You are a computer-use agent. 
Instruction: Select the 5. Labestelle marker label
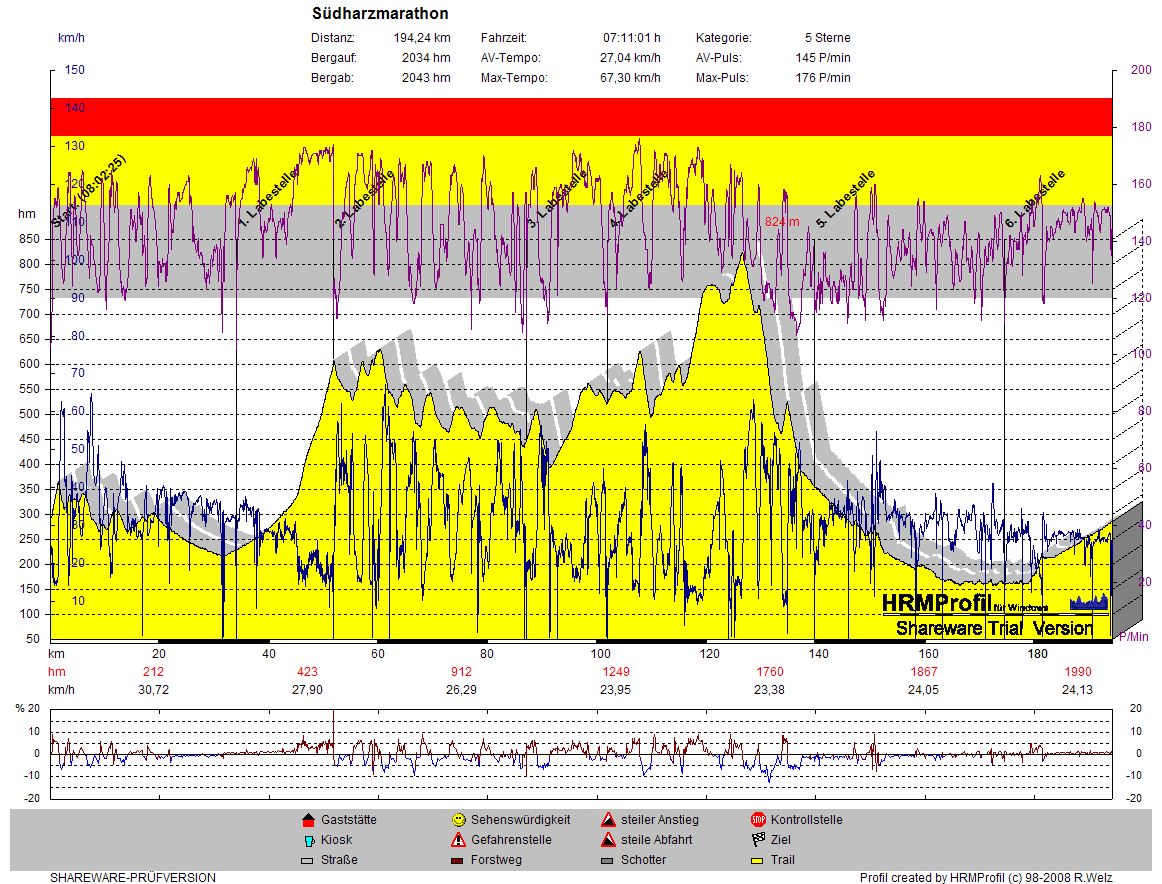(x=846, y=199)
